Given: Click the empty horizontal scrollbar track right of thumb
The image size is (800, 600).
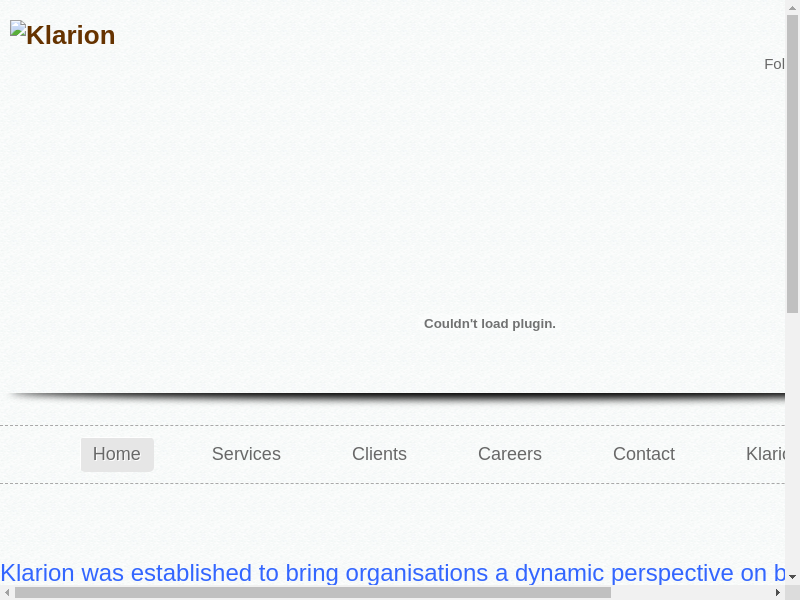Looking at the screenshot, I should point(690,592).
